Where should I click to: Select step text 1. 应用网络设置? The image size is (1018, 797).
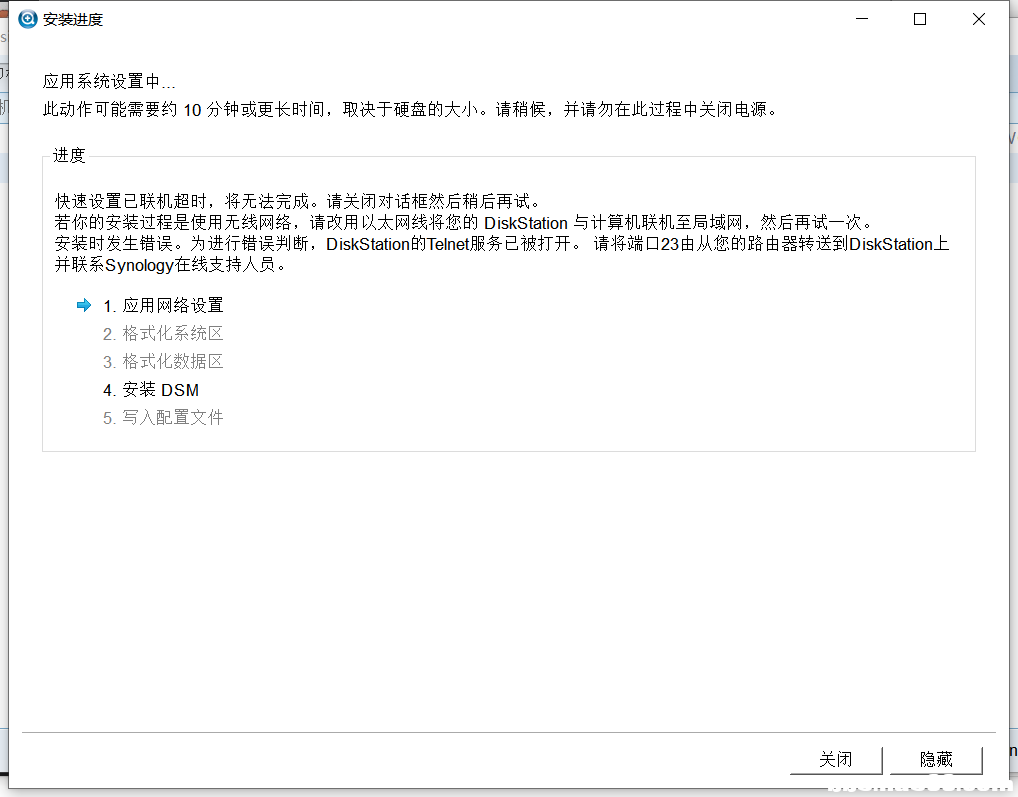point(163,305)
